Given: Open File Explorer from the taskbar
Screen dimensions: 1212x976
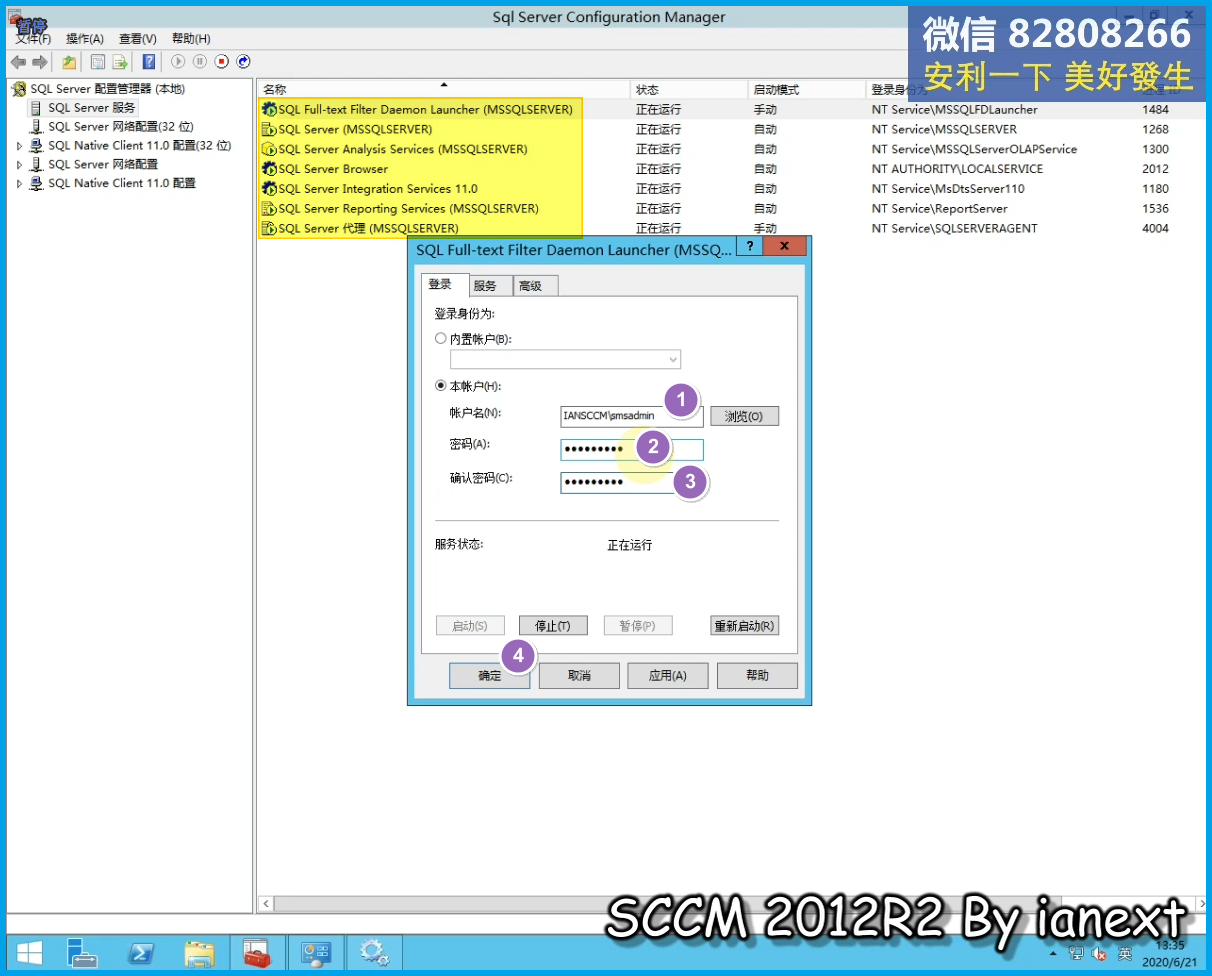Looking at the screenshot, I should pos(200,953).
